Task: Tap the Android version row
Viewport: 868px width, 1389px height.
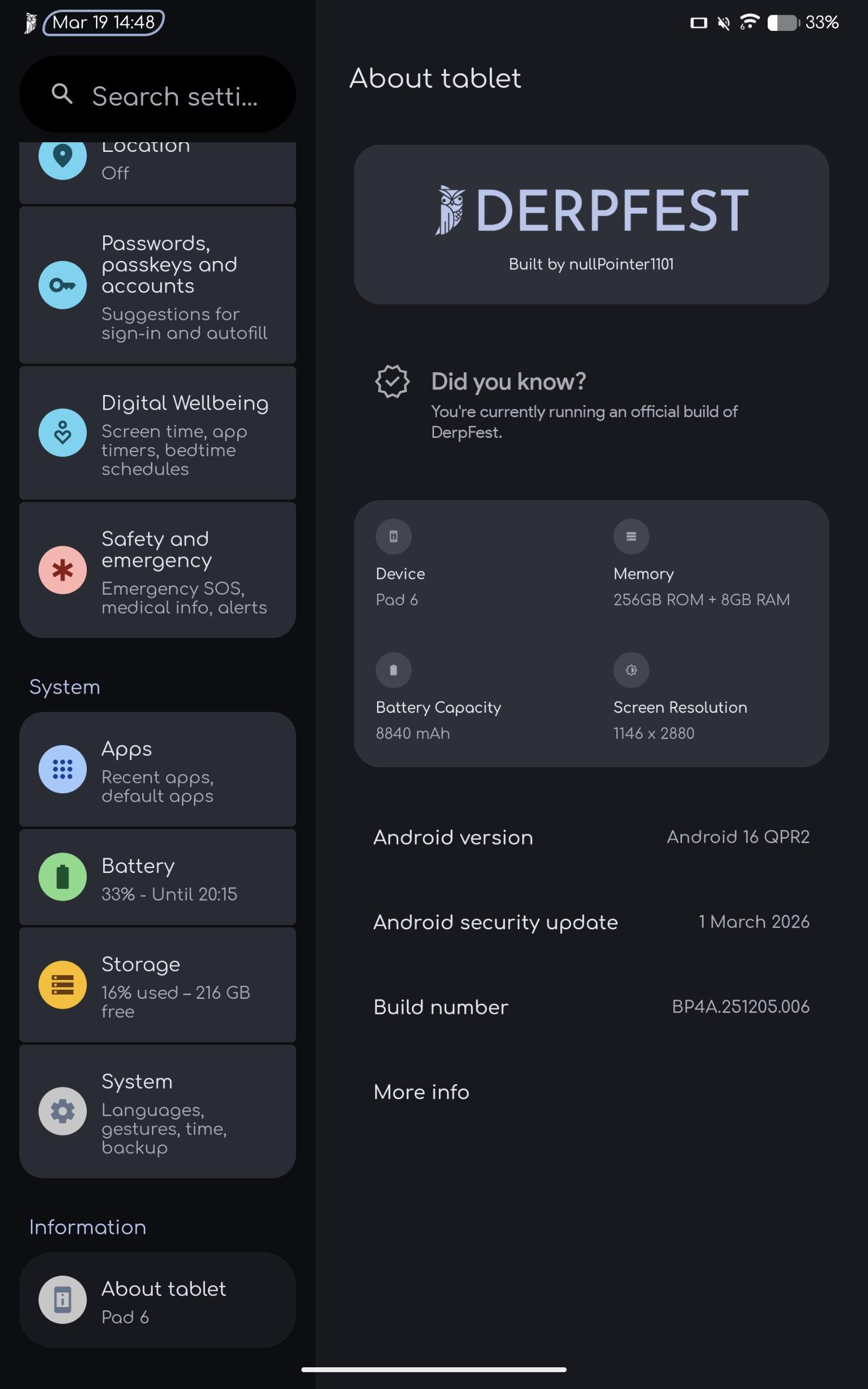Action: click(591, 837)
